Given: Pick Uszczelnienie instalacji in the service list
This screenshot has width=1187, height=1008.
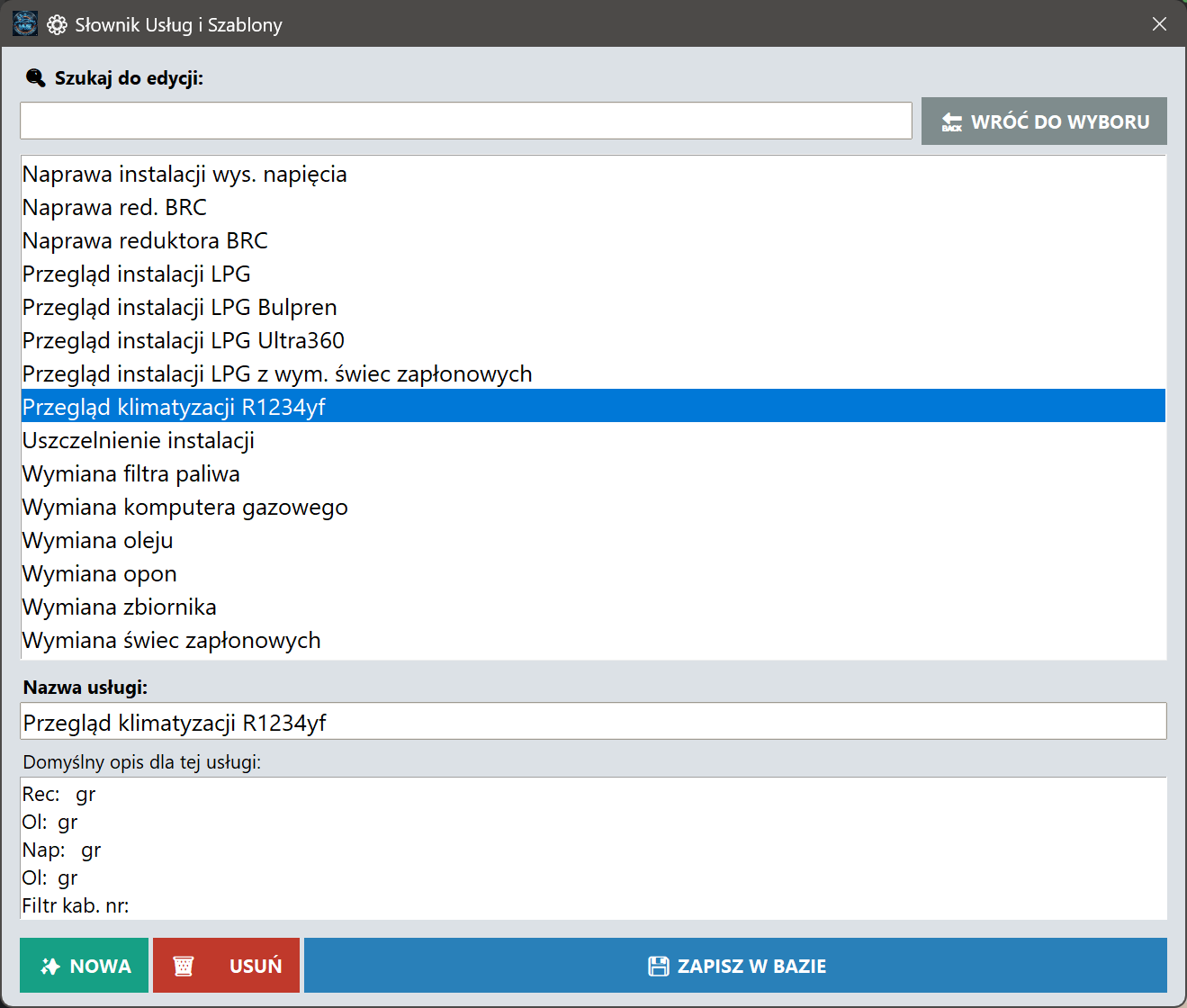Looking at the screenshot, I should (x=139, y=441).
